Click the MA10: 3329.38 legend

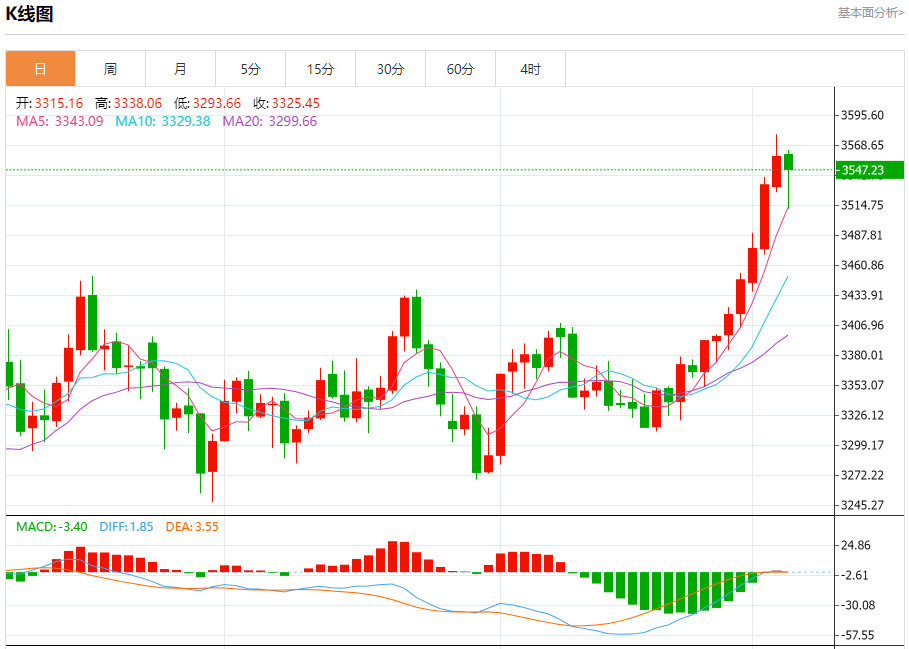tap(163, 121)
